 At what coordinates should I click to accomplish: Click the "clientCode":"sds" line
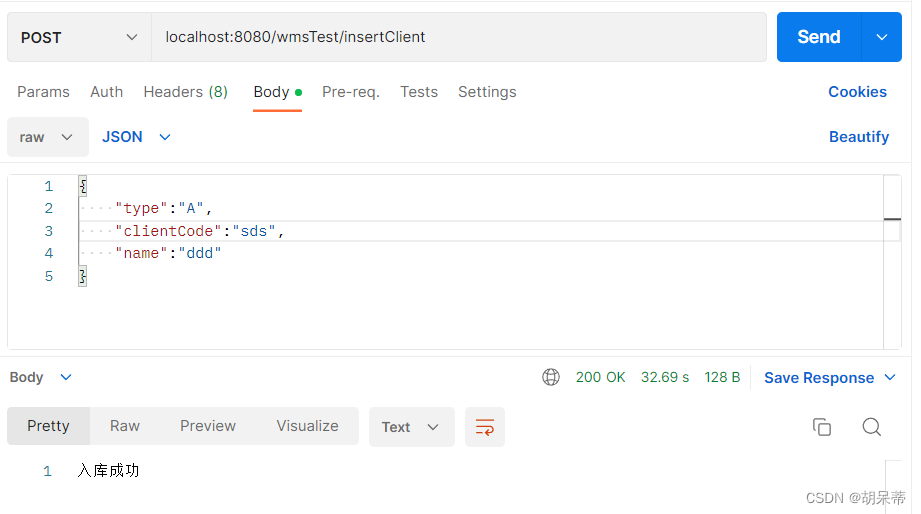pos(200,231)
